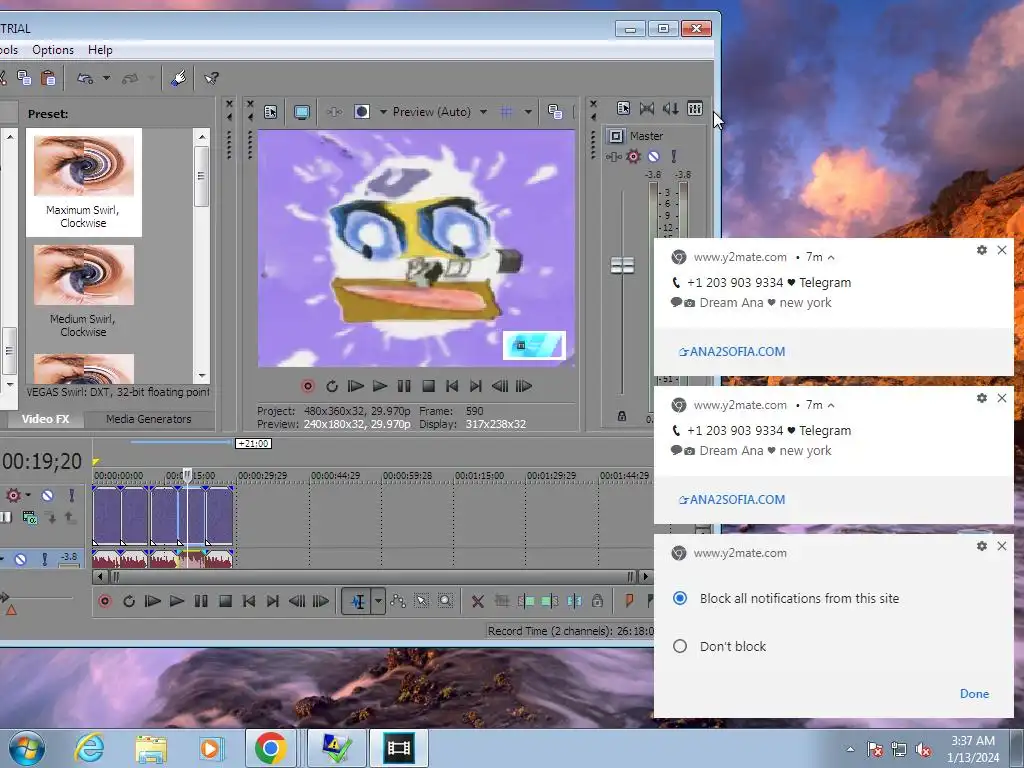Screen dimensions: 1024x768
Task: Click the Copy icon in the main toolbar
Action: pyautogui.click(x=24, y=78)
